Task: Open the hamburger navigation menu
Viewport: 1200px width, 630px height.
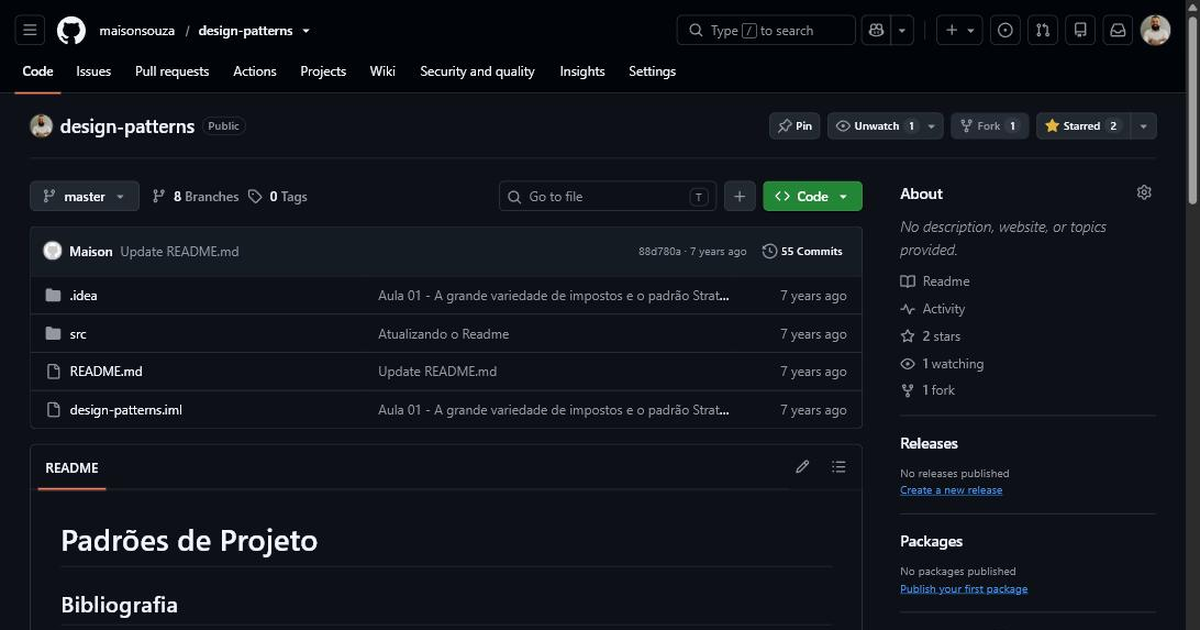Action: [30, 30]
